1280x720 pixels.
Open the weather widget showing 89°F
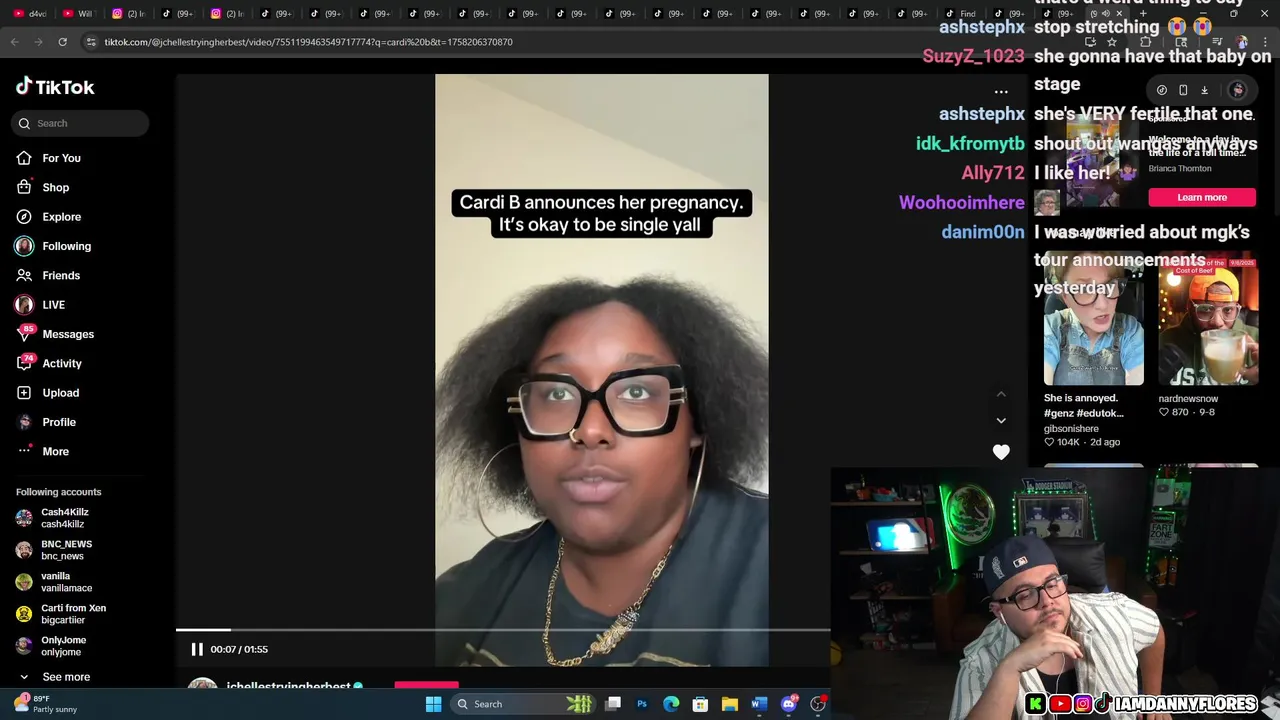tap(47, 704)
